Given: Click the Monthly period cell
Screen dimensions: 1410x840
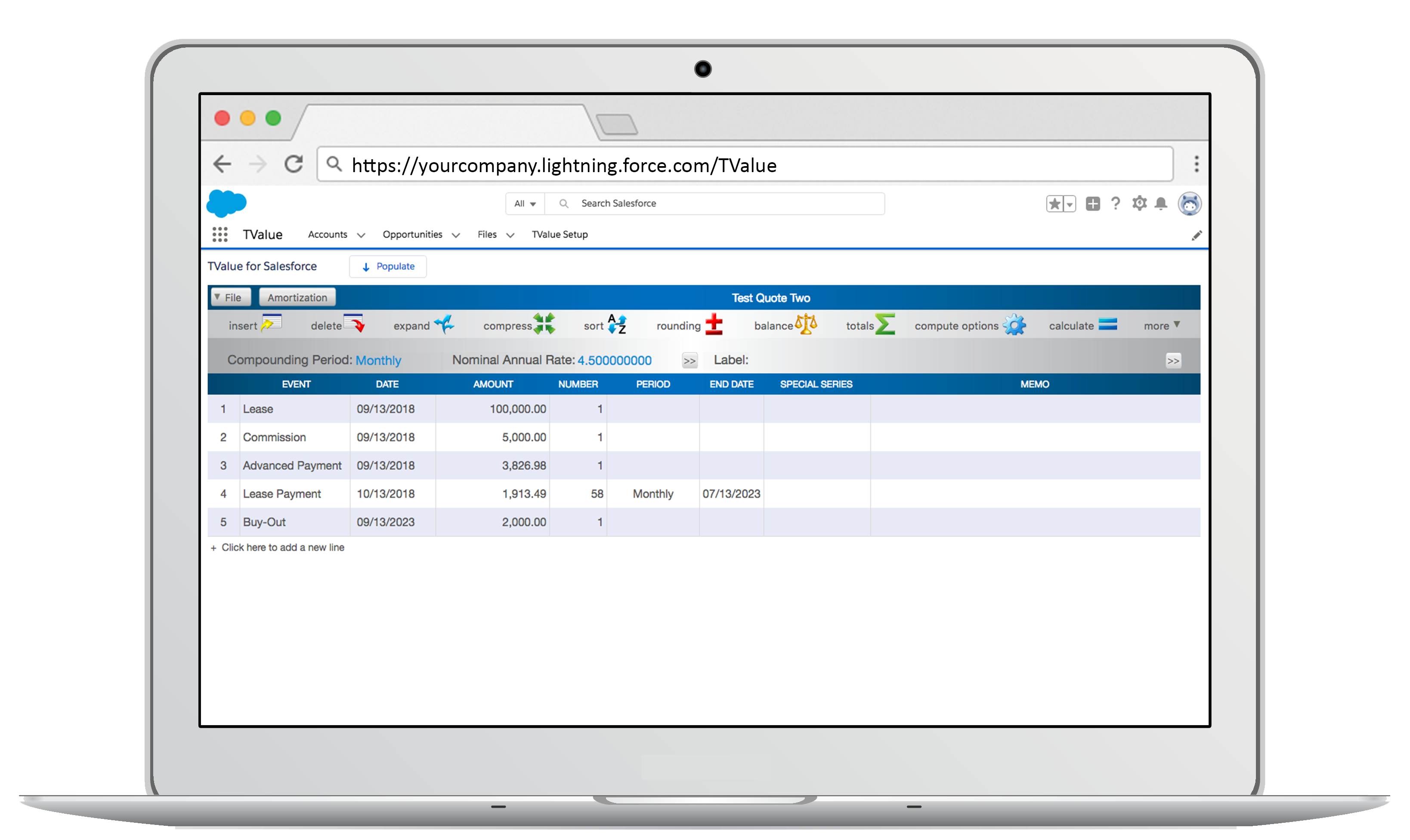Looking at the screenshot, I should [653, 494].
